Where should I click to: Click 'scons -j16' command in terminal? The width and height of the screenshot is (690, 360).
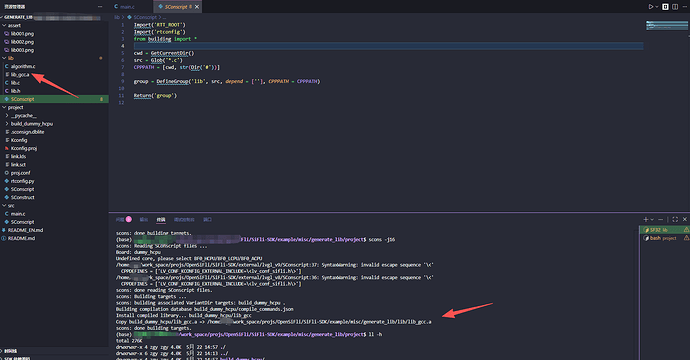coord(382,240)
